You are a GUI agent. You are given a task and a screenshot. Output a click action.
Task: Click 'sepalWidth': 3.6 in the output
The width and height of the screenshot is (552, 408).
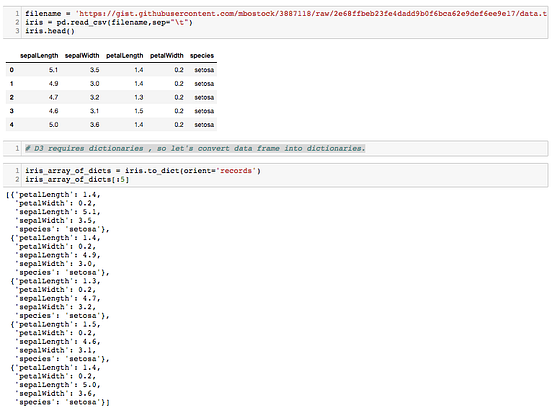click(x=56, y=394)
